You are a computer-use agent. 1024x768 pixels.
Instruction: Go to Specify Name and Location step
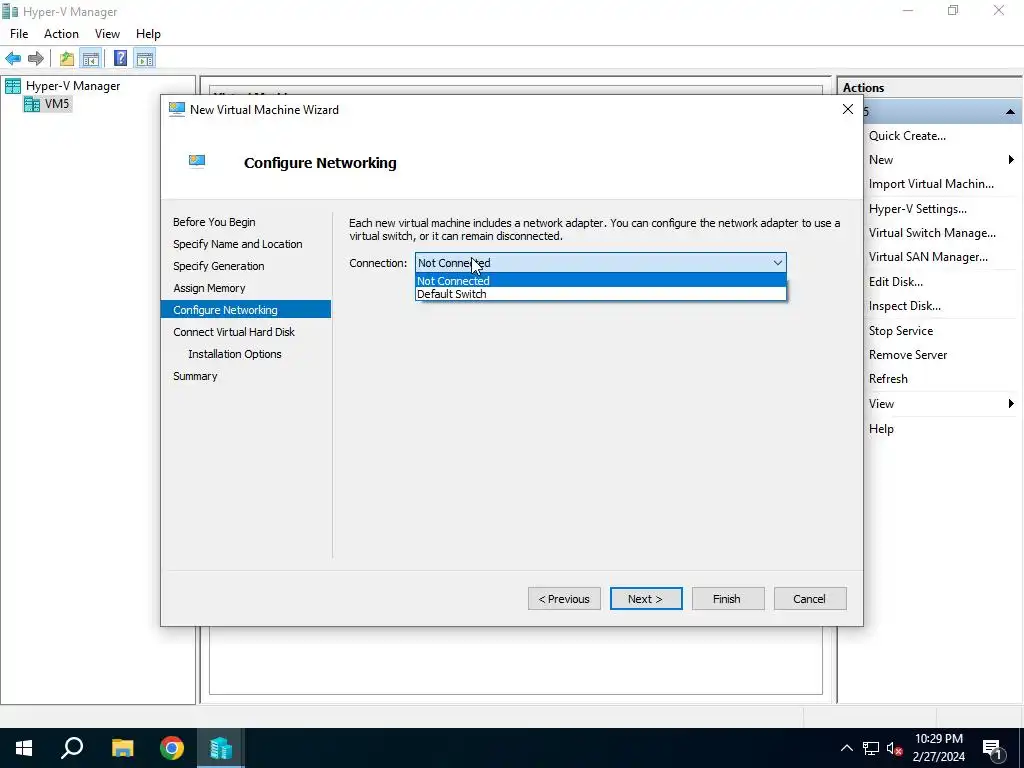click(x=238, y=244)
